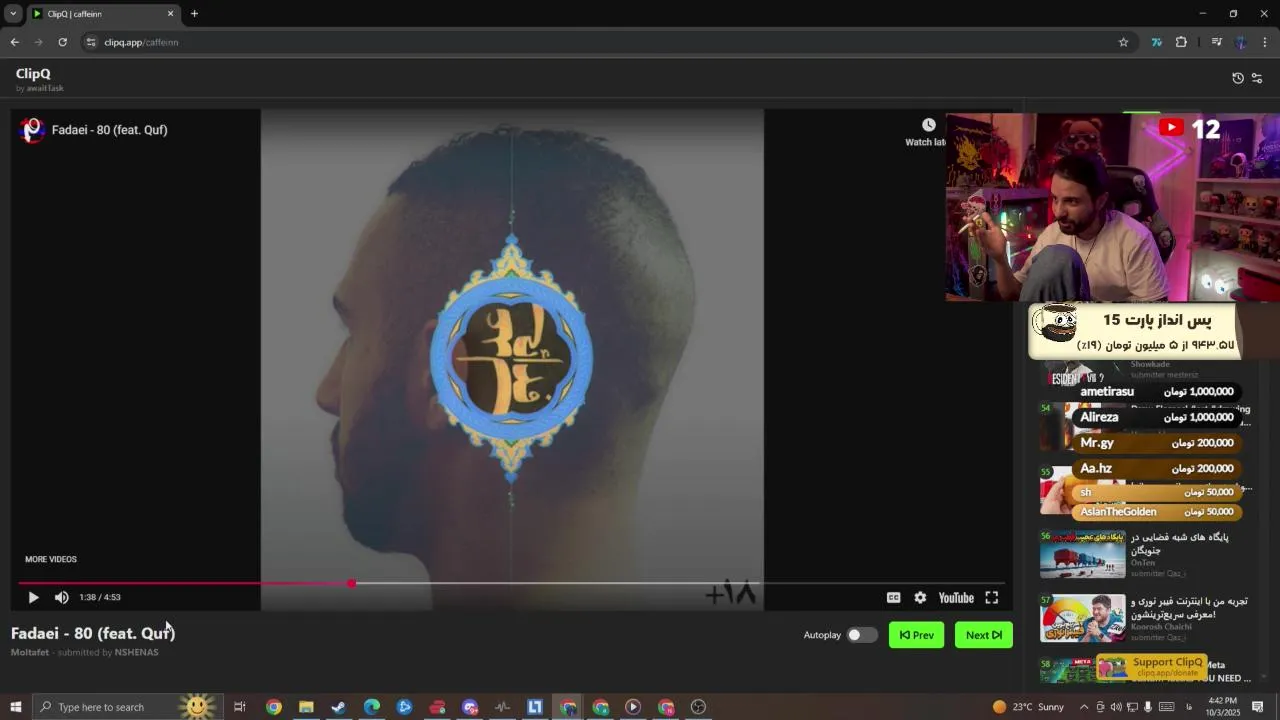
Task: Open the channel avatar beside video title
Action: point(32,130)
